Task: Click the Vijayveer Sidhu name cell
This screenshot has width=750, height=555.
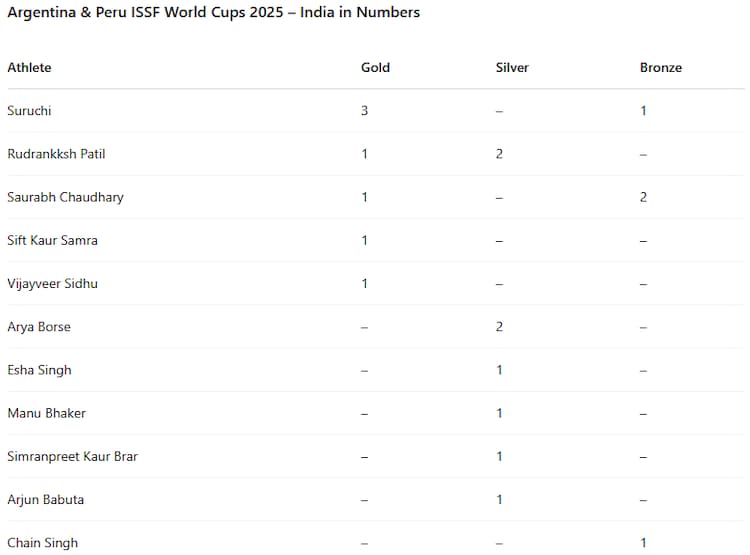Action: (52, 284)
